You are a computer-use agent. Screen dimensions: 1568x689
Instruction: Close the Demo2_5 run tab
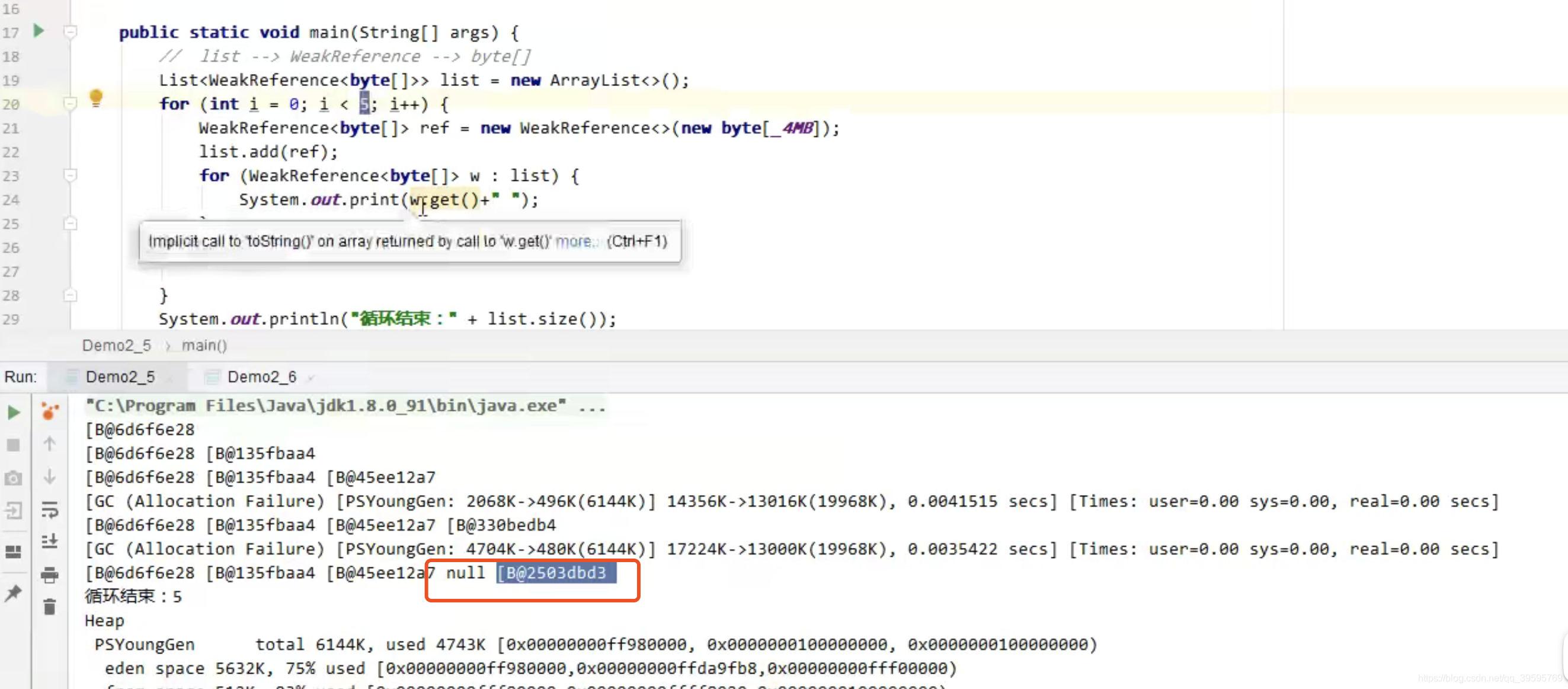click(x=169, y=379)
